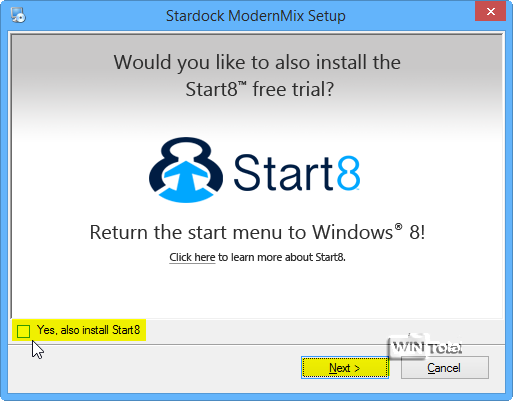
Task: Click the 'to learn more about Start8' text
Action: (282, 257)
